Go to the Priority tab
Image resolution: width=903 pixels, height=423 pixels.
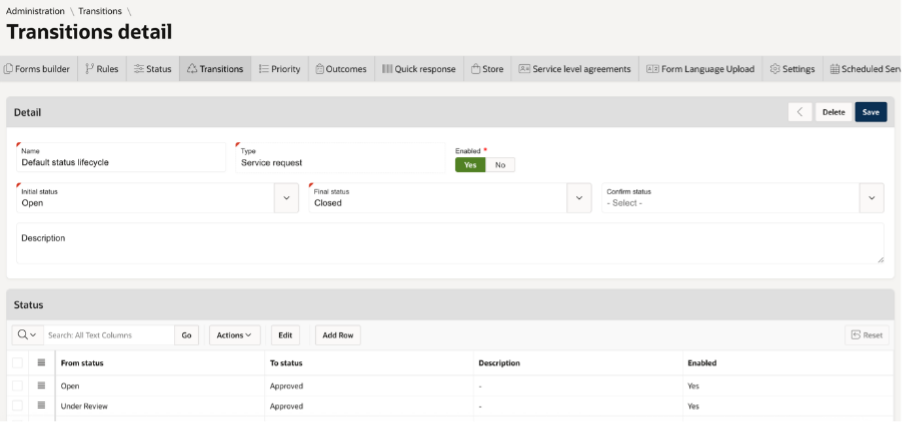[x=280, y=68]
